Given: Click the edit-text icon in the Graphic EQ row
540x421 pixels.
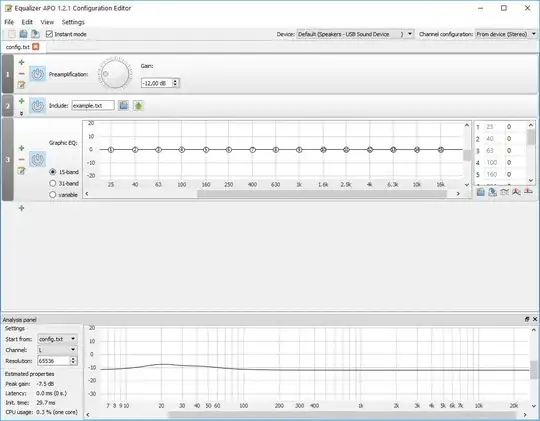Looking at the screenshot, I should 21,171.
